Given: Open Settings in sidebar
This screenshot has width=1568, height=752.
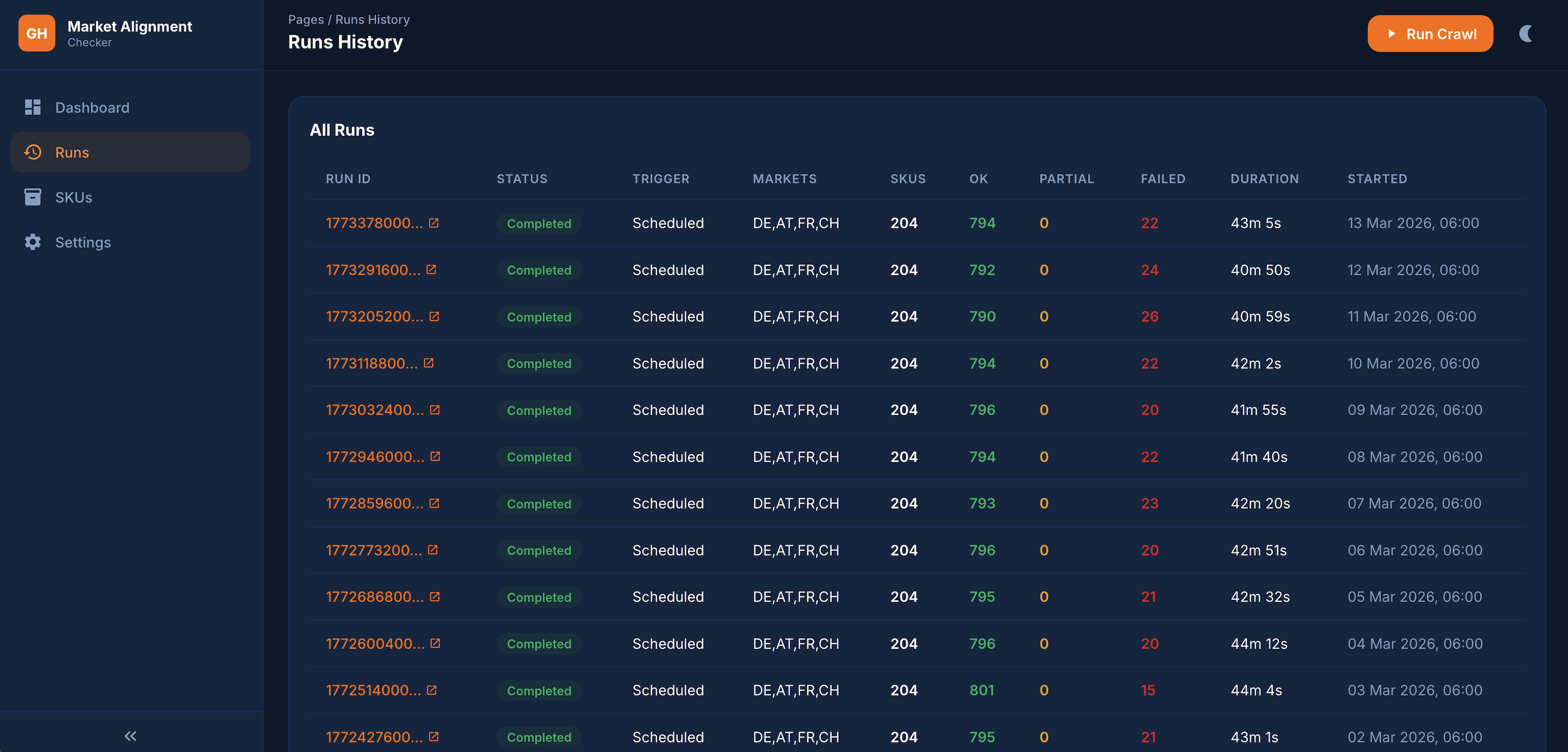Looking at the screenshot, I should (x=83, y=242).
